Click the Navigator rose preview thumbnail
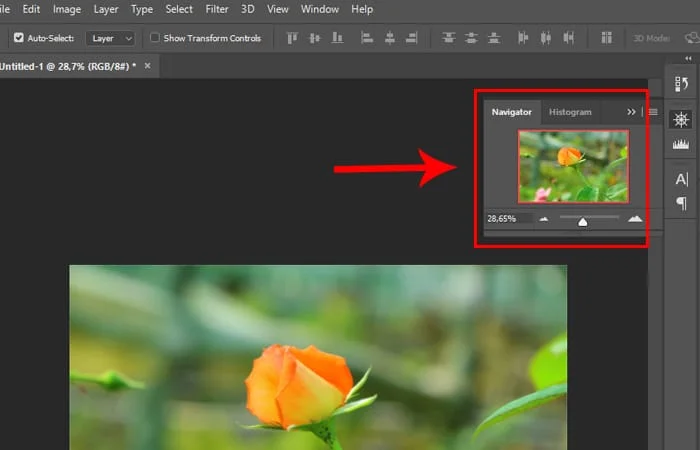 (574, 167)
